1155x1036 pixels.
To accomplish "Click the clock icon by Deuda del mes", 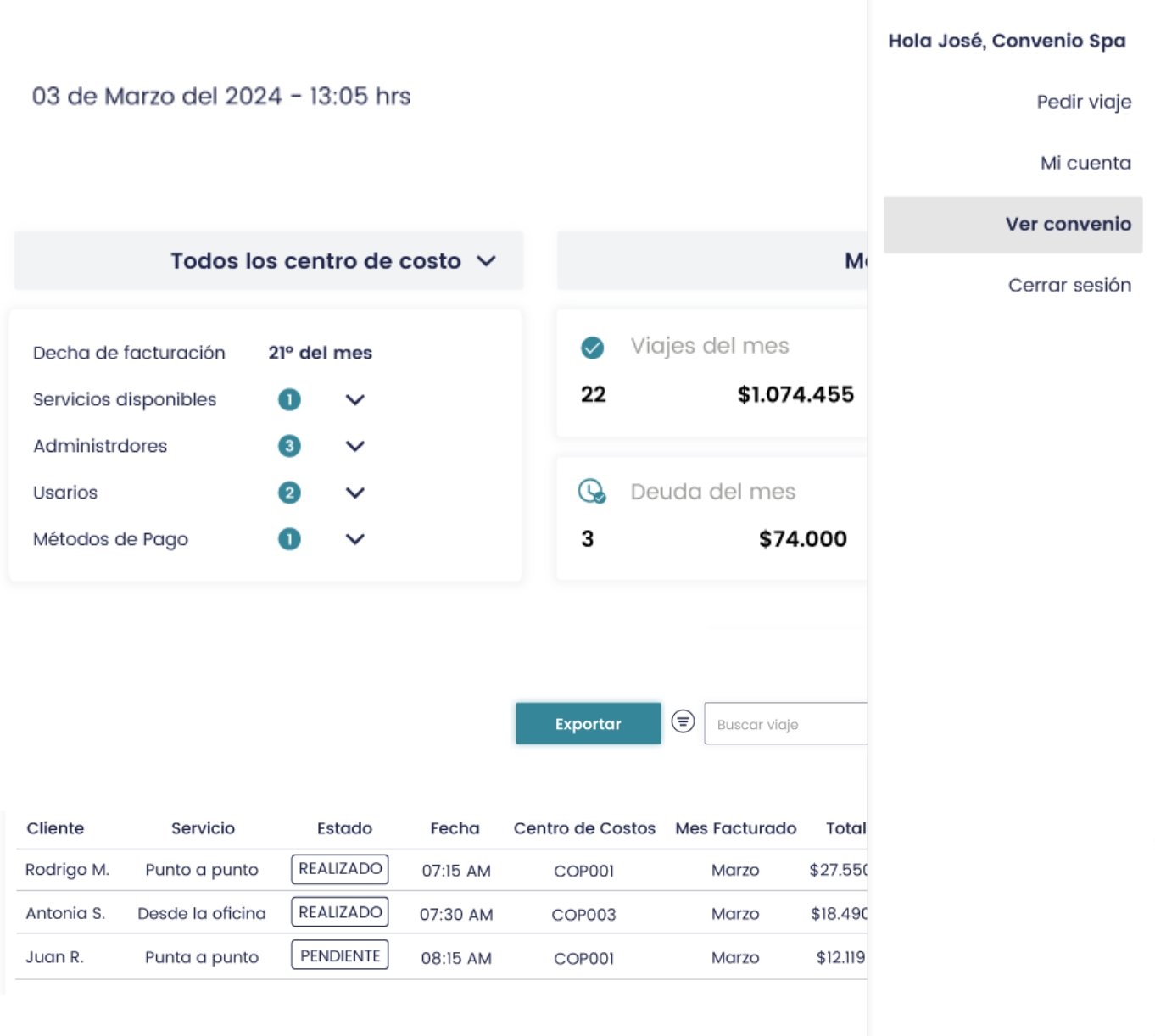I will (x=591, y=492).
